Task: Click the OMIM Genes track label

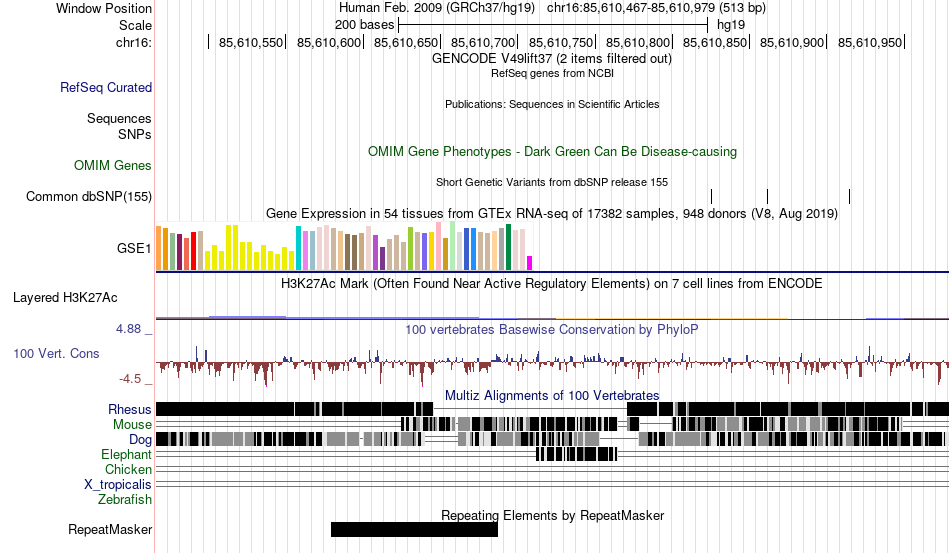Action: tap(112, 165)
